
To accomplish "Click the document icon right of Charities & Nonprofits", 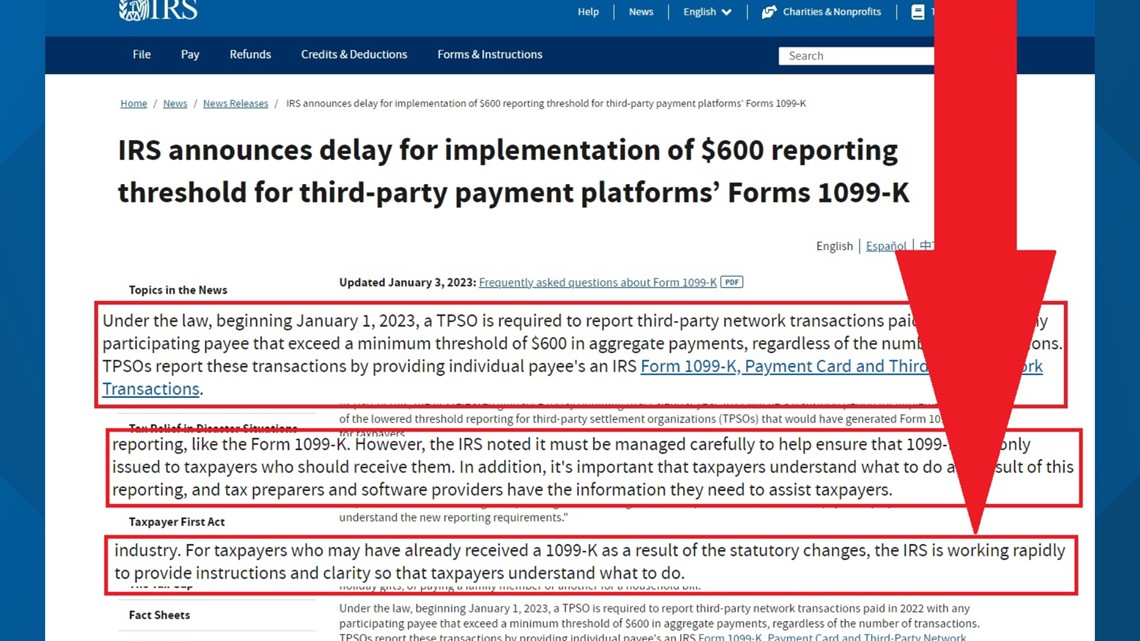I will (918, 12).
